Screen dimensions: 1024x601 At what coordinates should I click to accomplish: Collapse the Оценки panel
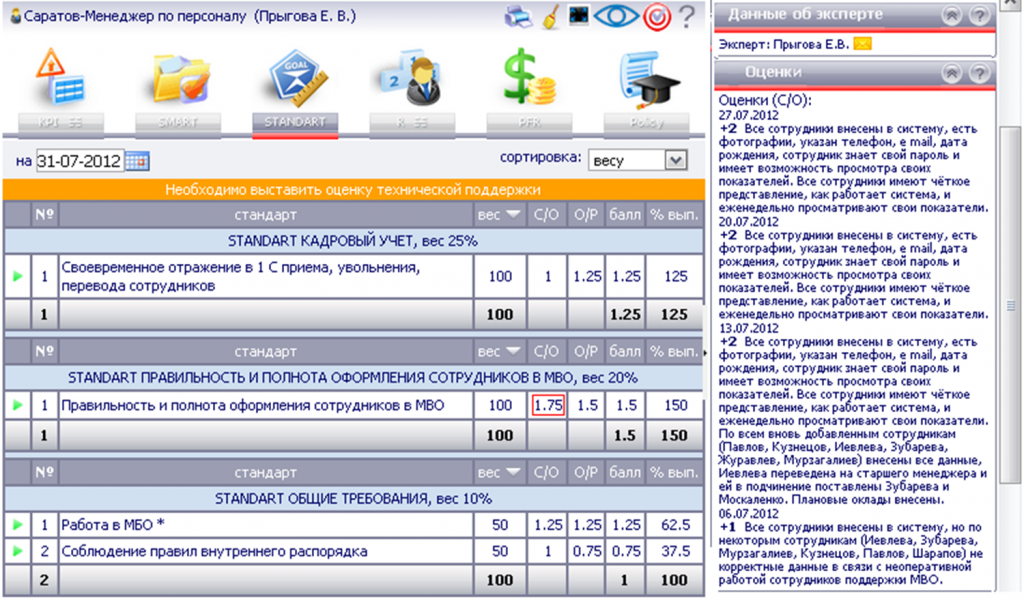(952, 73)
